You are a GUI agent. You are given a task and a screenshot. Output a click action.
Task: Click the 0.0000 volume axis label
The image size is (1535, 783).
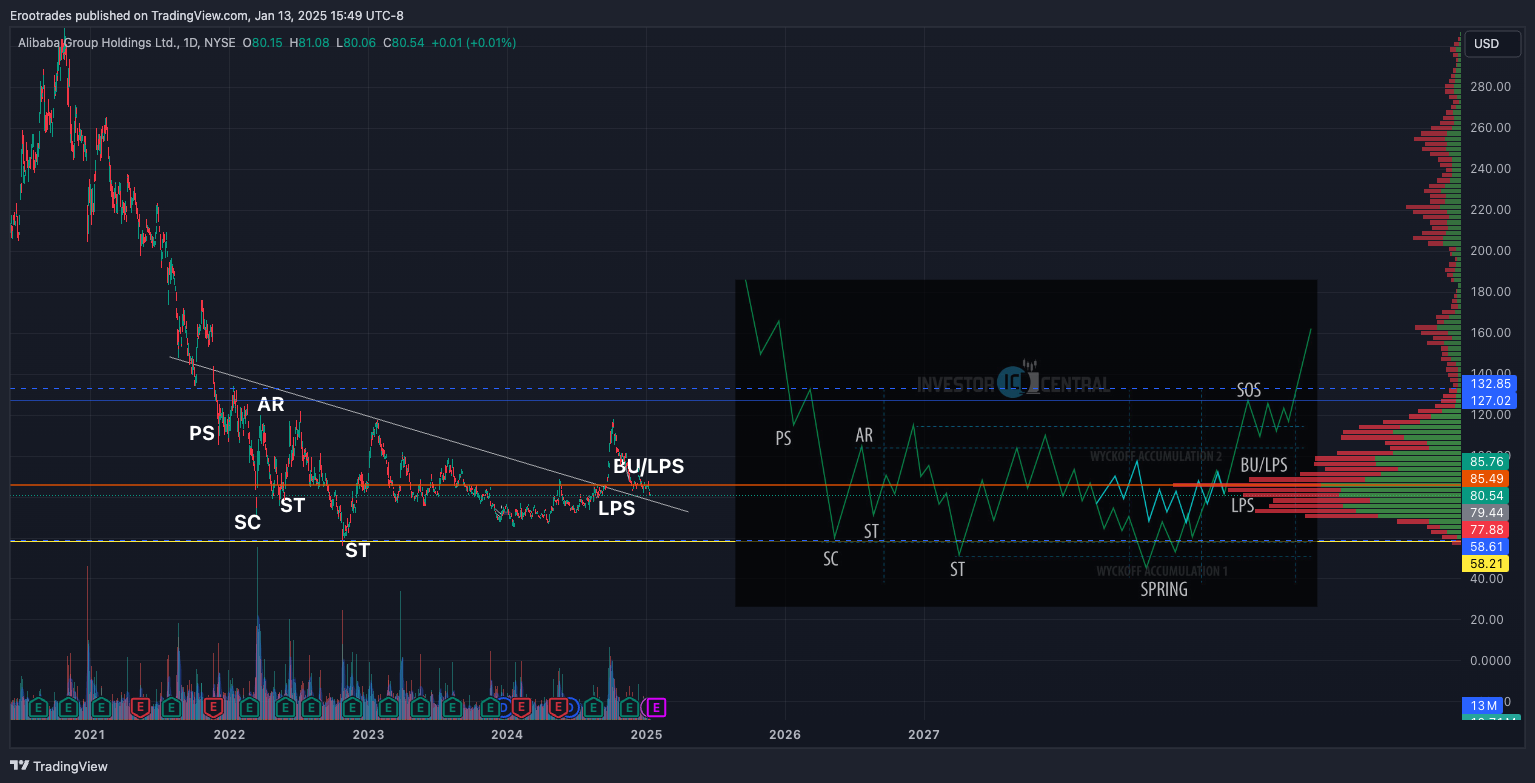(1490, 661)
